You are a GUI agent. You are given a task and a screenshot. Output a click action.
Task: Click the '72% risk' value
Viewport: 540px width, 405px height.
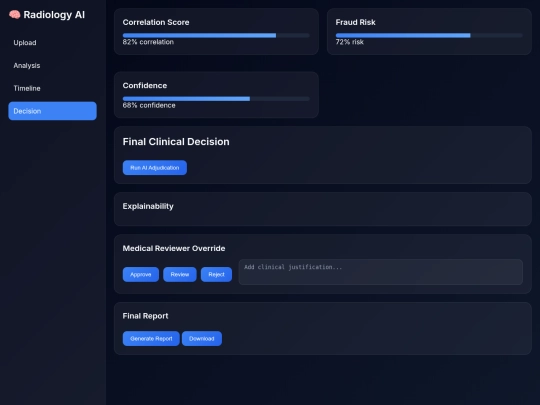coord(350,42)
